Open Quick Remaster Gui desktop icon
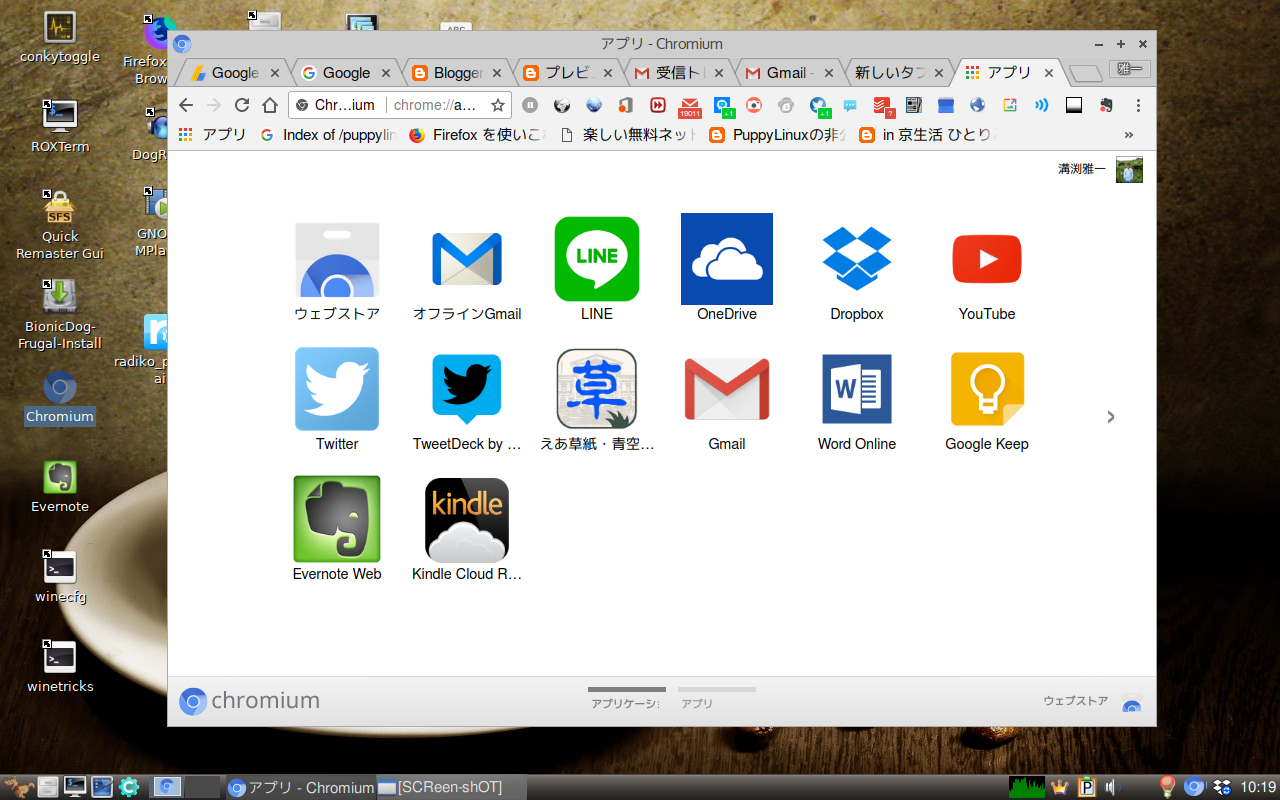The width and height of the screenshot is (1280, 800). point(60,225)
